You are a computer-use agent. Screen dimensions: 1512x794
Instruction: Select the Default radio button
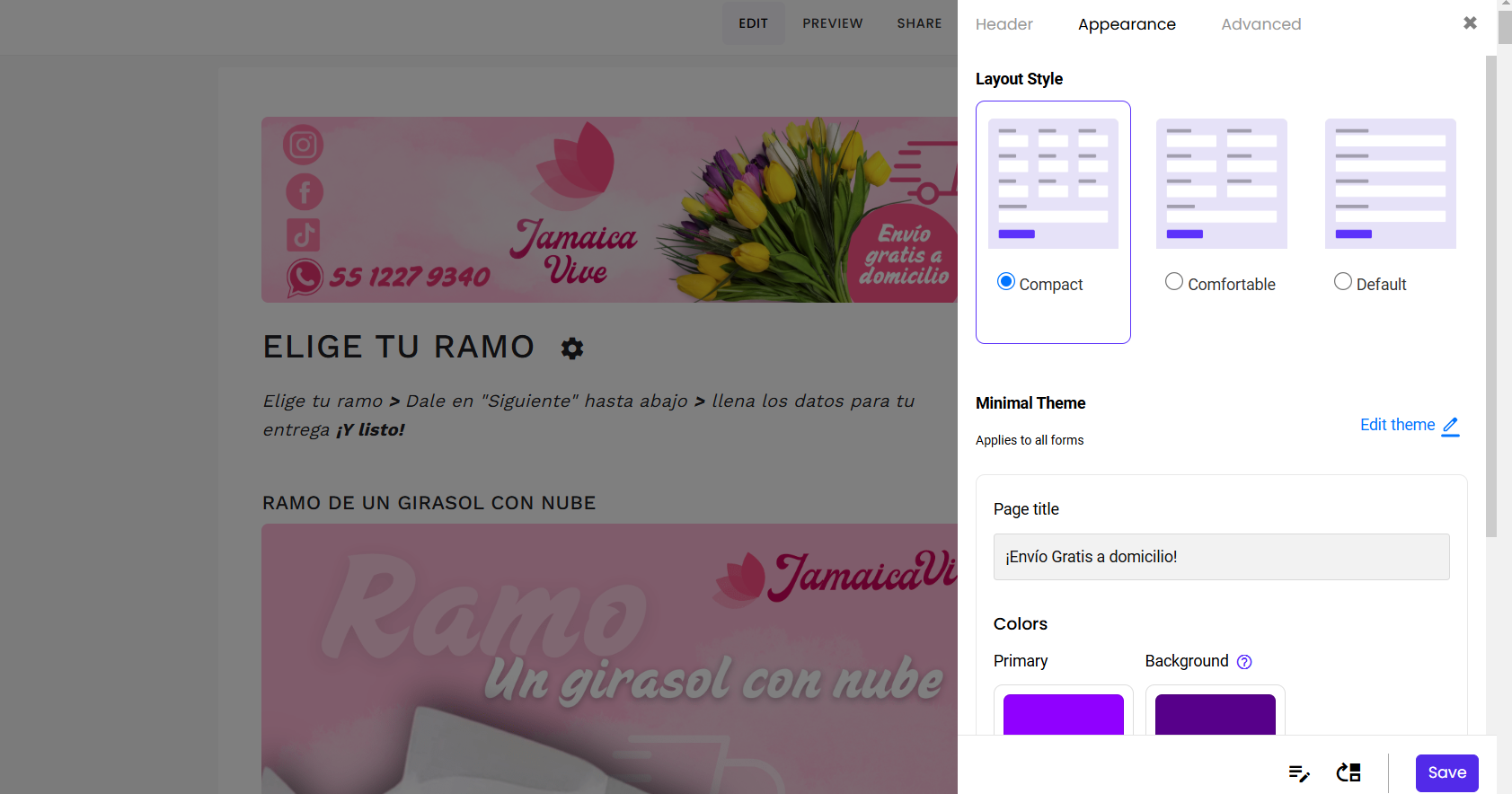point(1343,282)
